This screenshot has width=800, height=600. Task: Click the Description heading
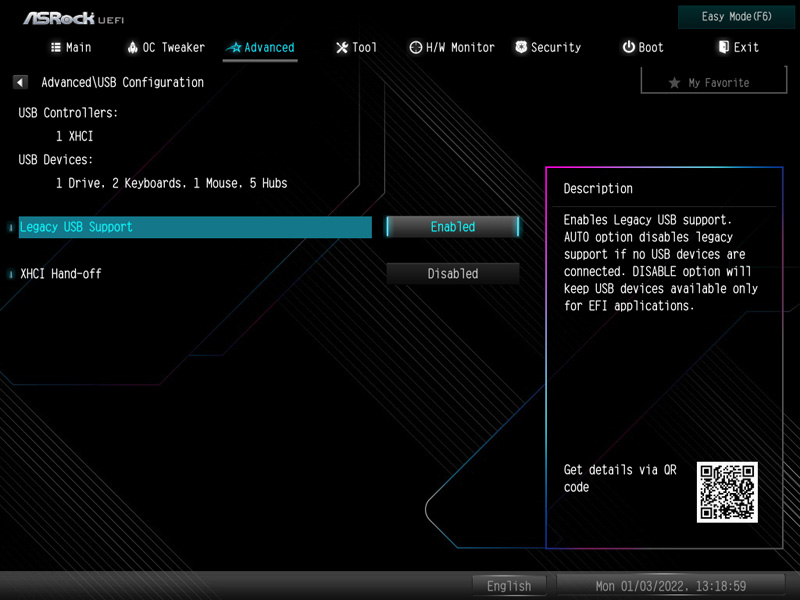coord(598,189)
